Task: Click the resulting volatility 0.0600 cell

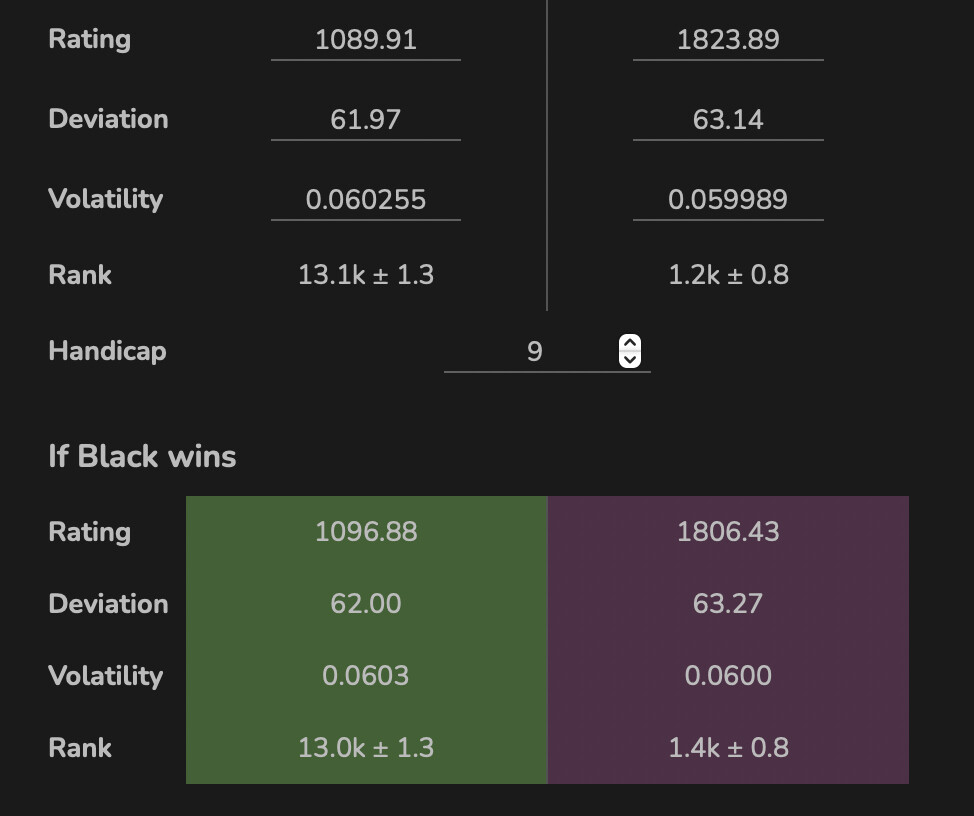Action: [728, 676]
